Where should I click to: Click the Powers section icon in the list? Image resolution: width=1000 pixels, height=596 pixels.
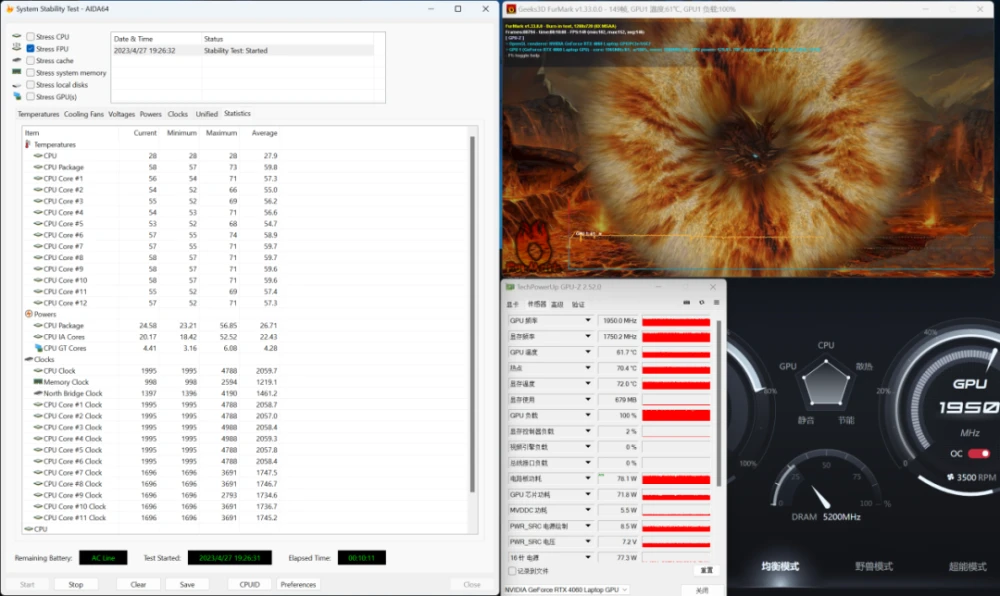pyautogui.click(x=28, y=314)
